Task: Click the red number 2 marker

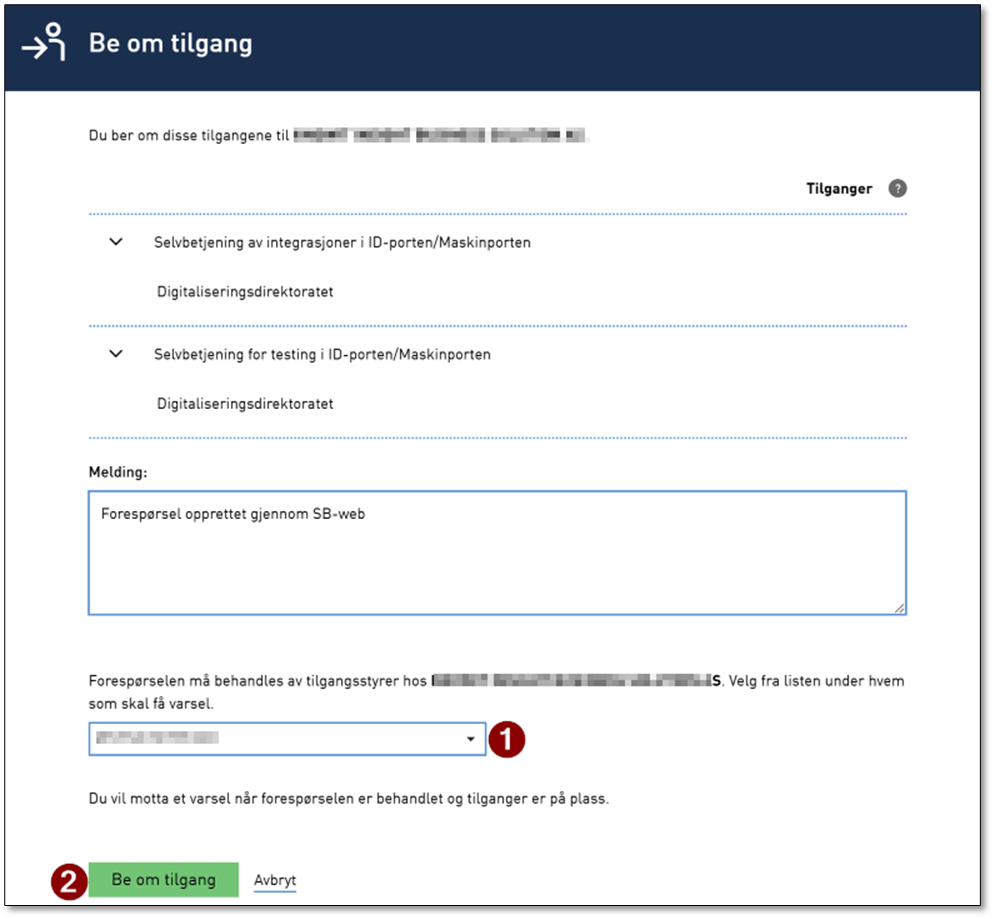Action: click(67, 881)
